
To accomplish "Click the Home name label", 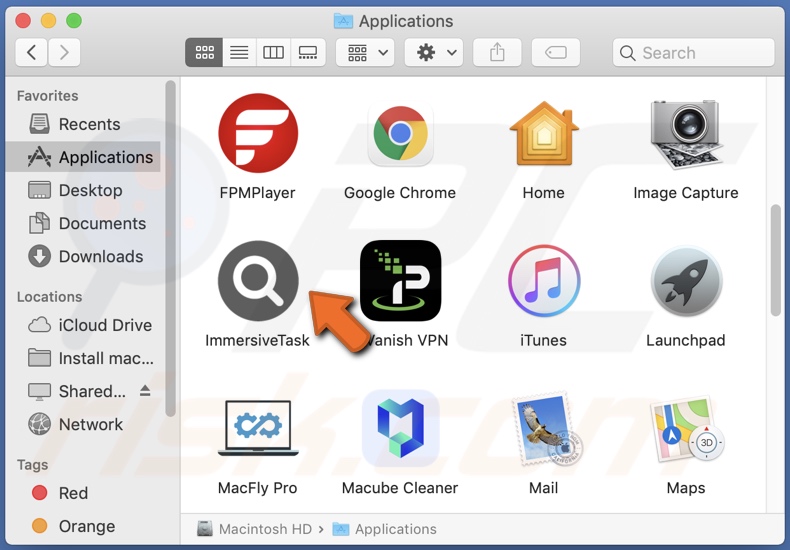I will (x=543, y=192).
